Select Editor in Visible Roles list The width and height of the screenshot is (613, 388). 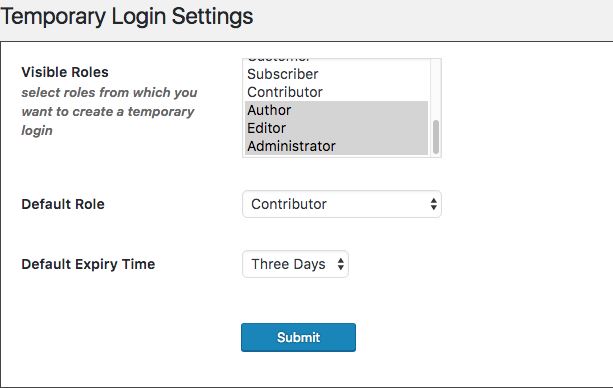pos(336,128)
